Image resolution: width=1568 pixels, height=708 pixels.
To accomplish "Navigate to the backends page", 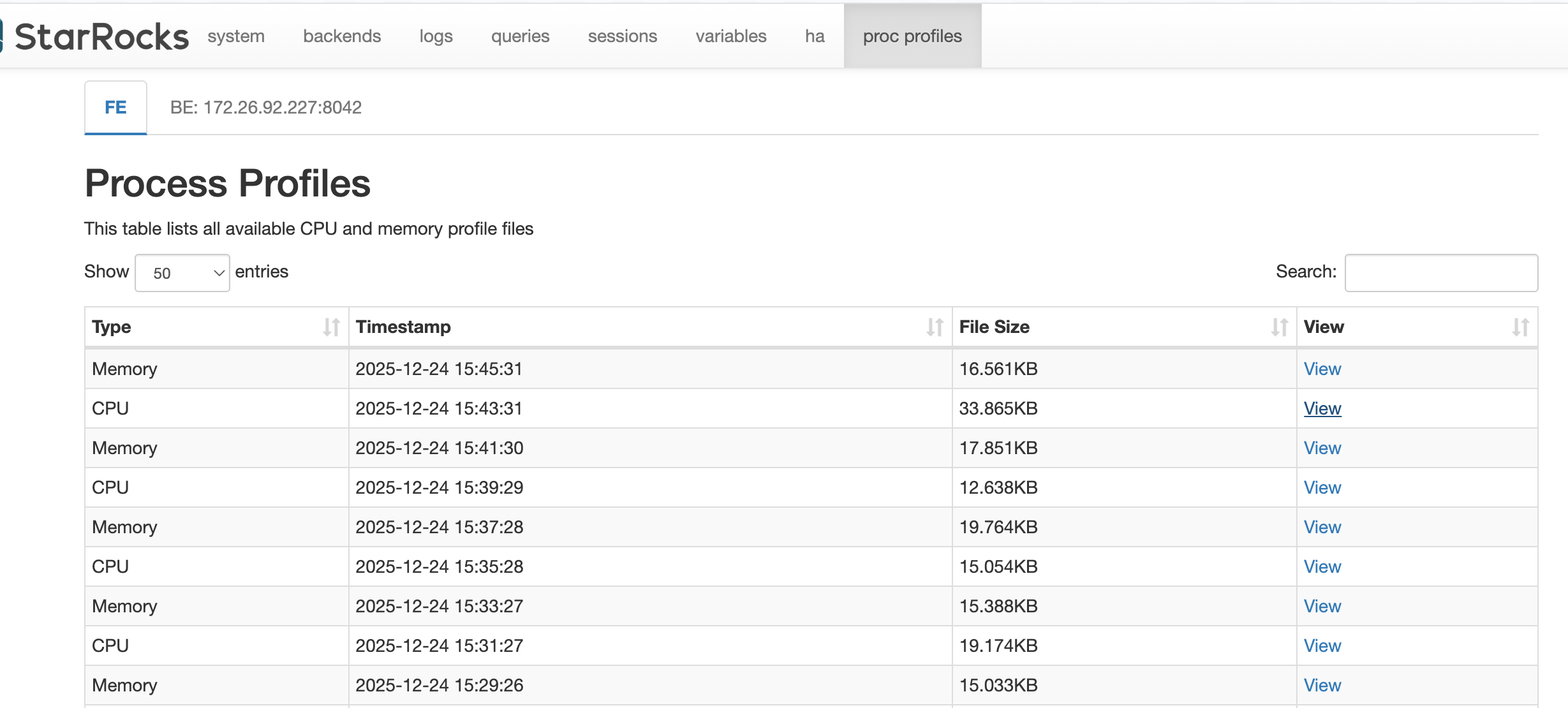I will pos(343,36).
